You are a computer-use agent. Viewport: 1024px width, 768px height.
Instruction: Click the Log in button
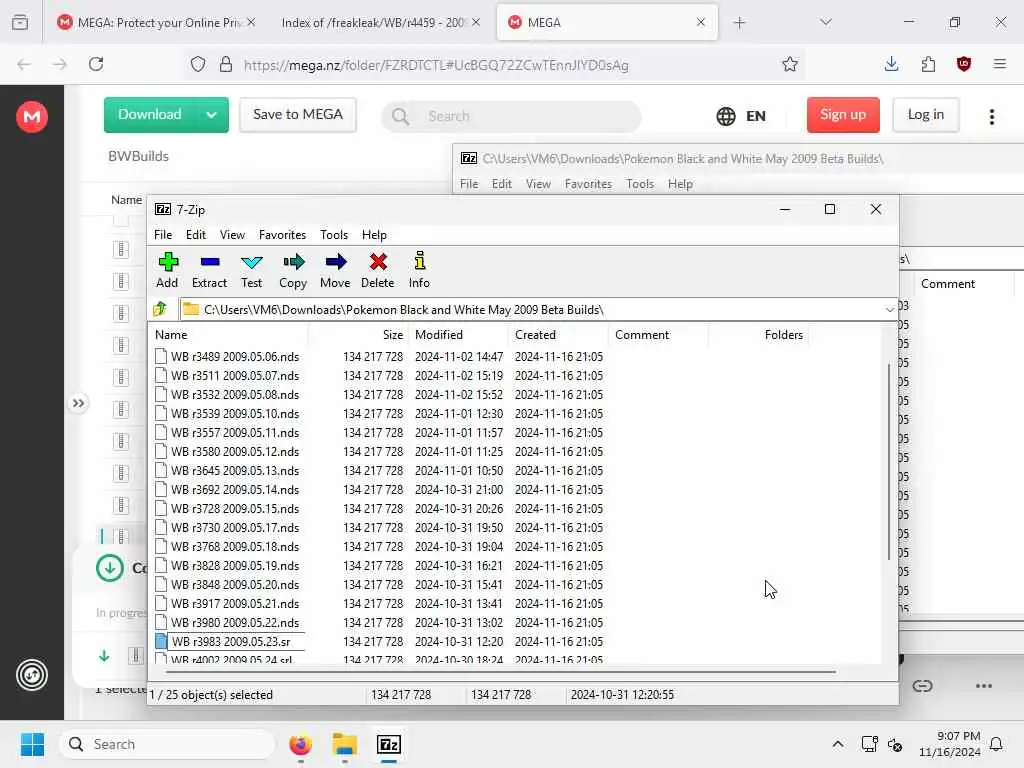pos(925,115)
